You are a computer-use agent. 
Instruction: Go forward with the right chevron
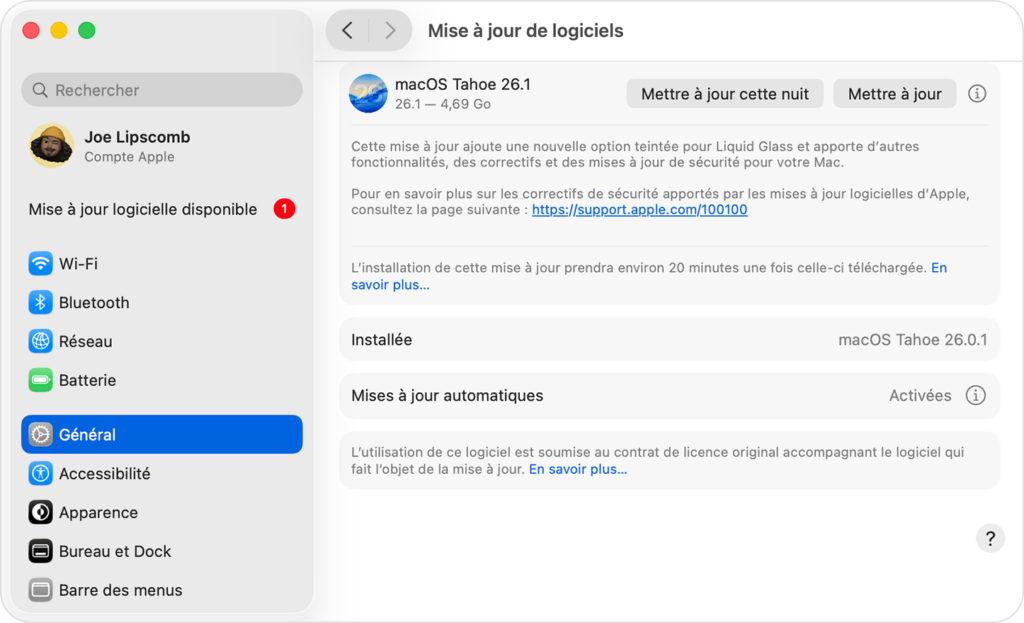(390, 31)
